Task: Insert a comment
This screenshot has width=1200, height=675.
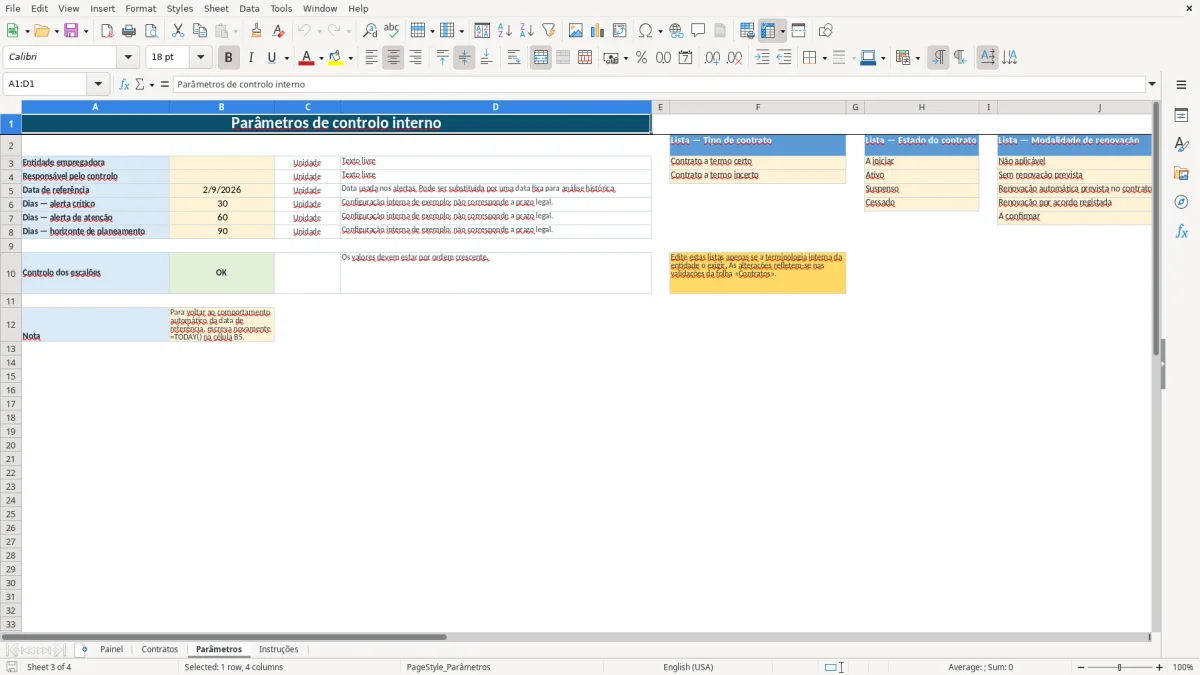Action: pyautogui.click(x=699, y=31)
